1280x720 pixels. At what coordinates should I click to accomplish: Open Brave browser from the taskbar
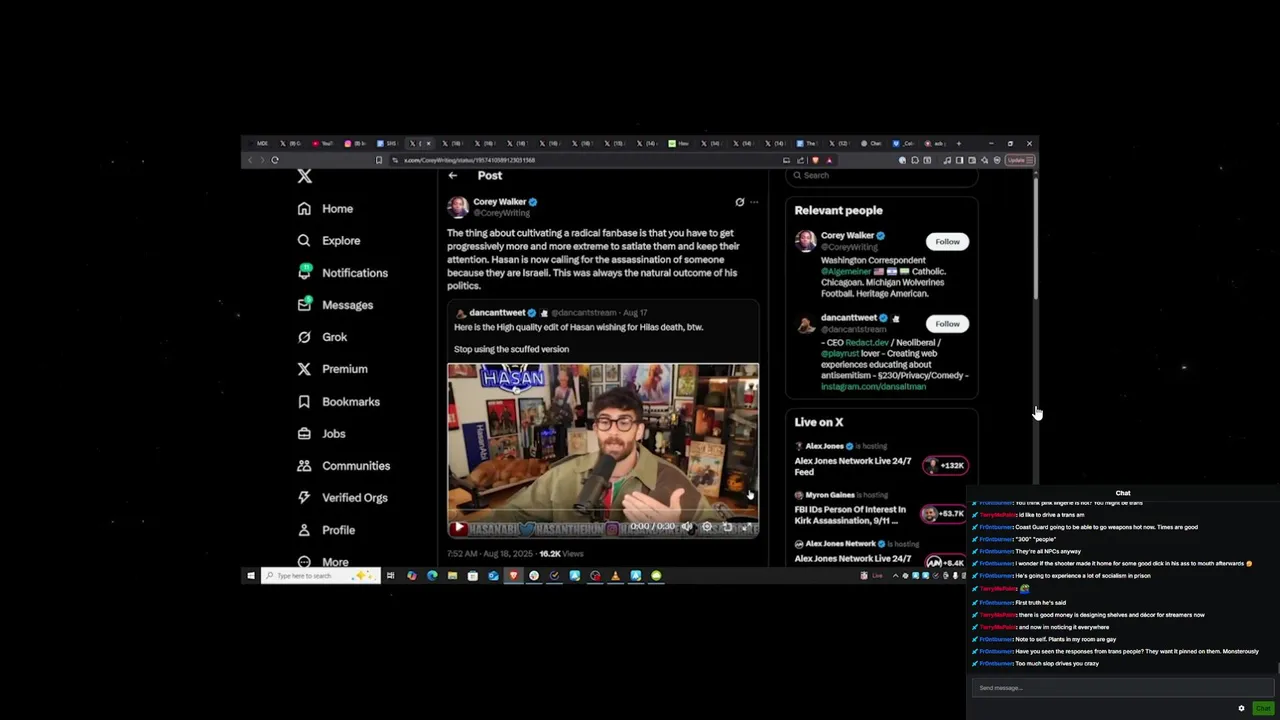[x=514, y=576]
